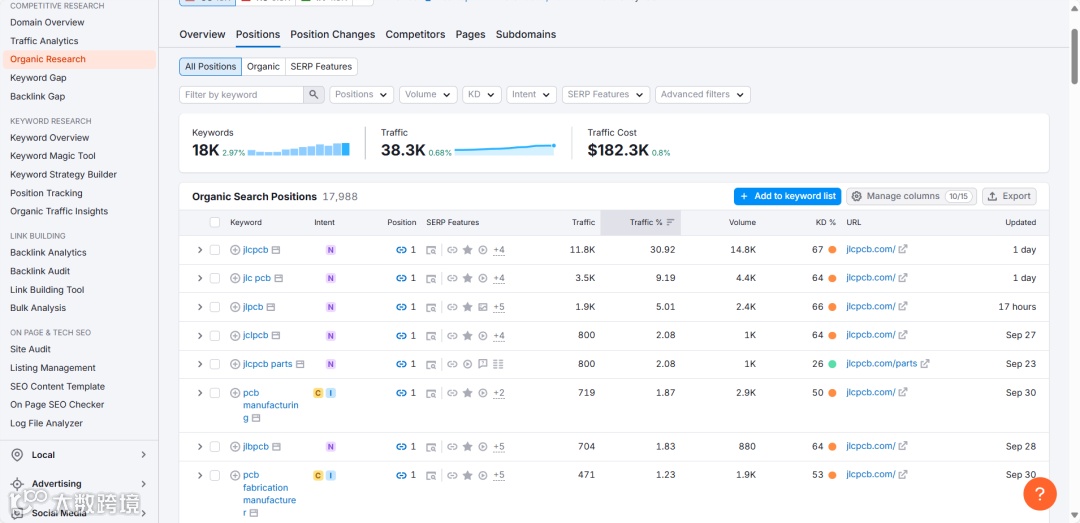
Task: Click the Keywords trend bar chart
Action: tap(299, 150)
